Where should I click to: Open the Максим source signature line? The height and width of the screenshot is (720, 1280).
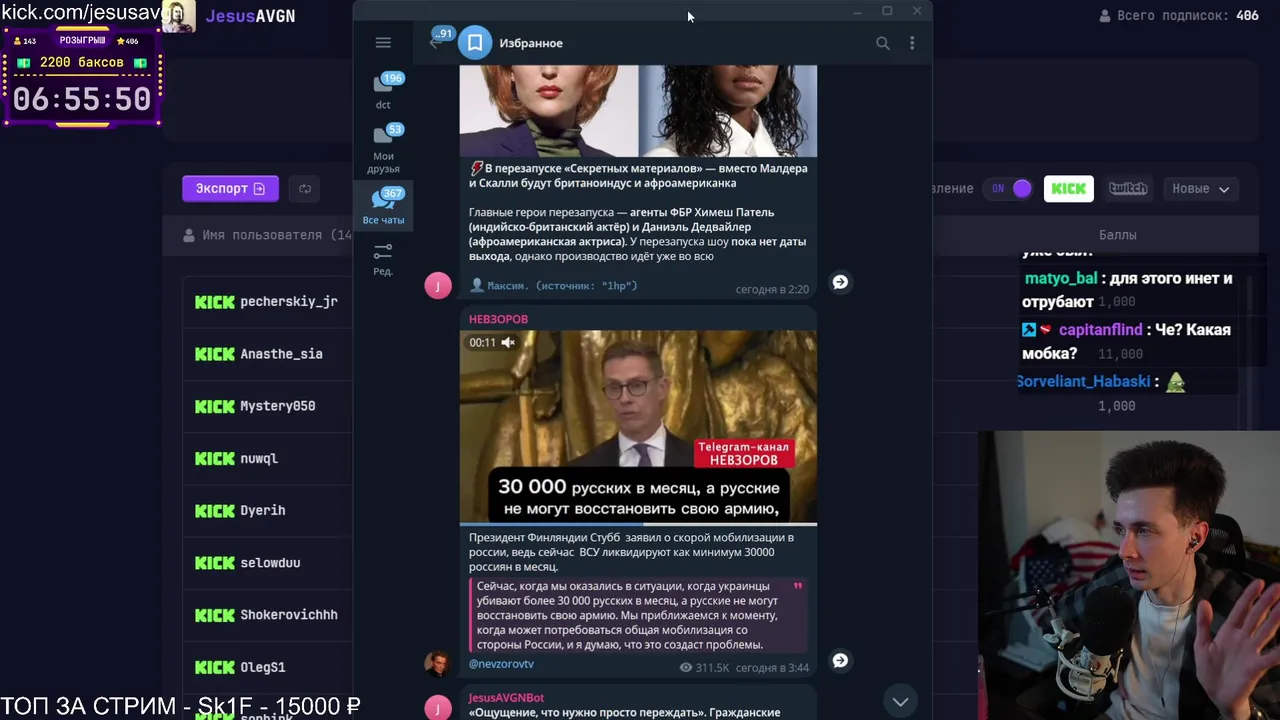[553, 286]
